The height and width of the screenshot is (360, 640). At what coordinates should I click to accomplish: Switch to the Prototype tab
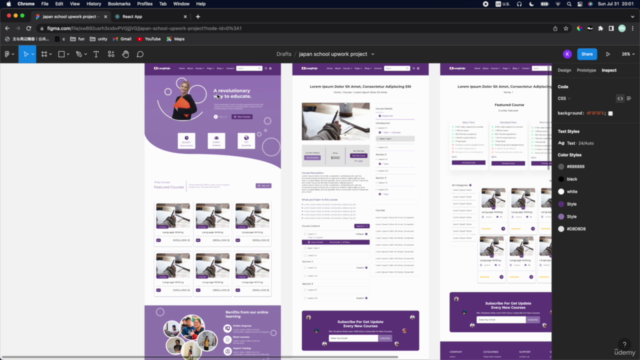[586, 70]
